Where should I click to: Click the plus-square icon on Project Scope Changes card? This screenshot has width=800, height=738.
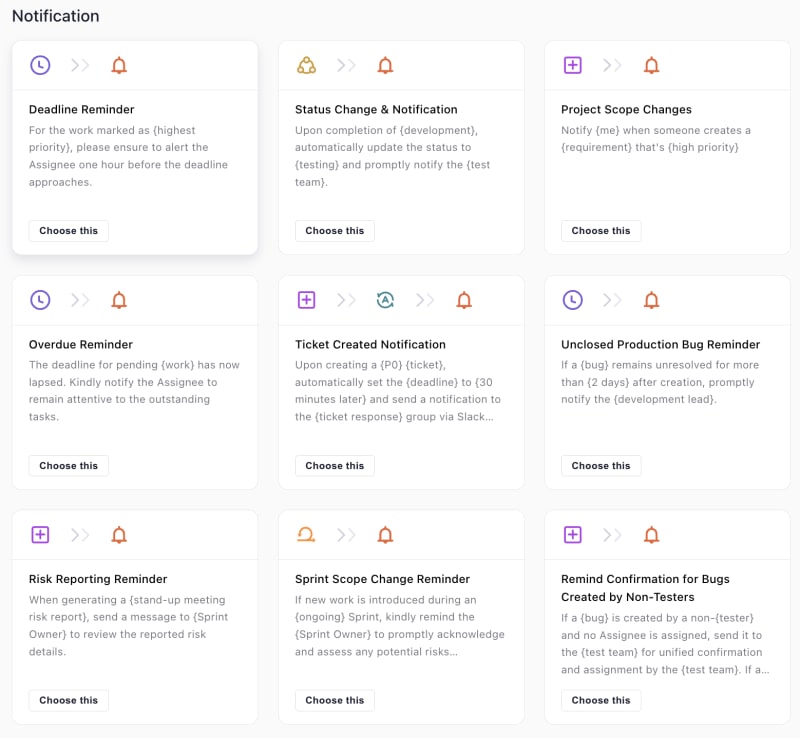(x=572, y=65)
